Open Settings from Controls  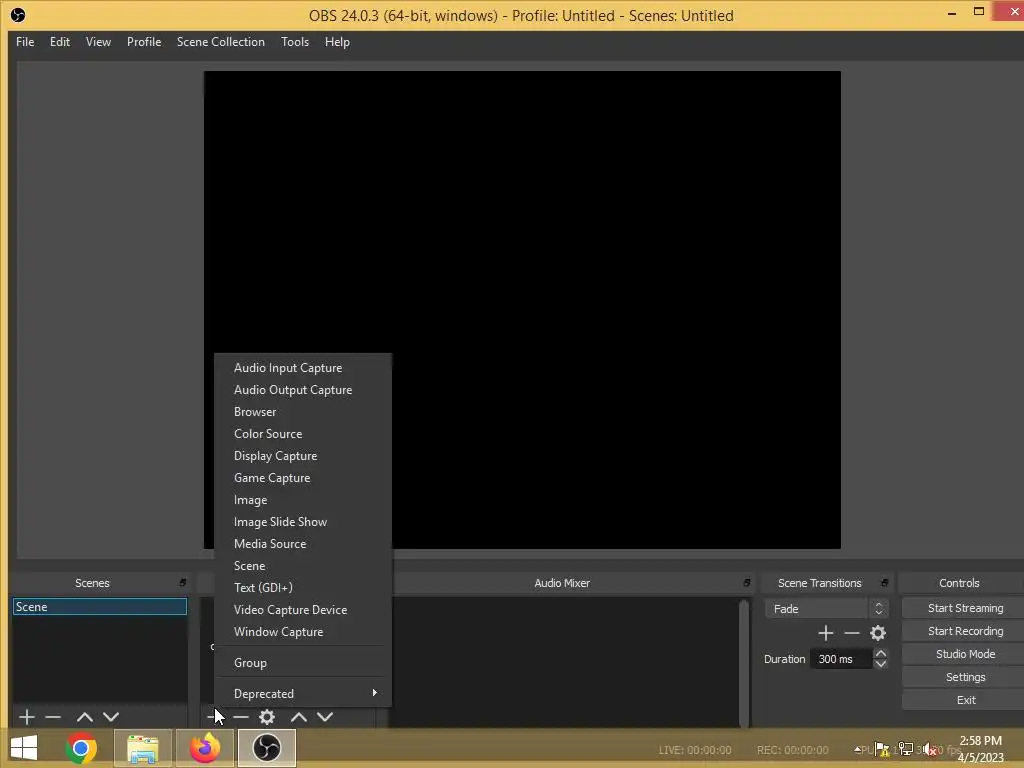click(x=965, y=677)
